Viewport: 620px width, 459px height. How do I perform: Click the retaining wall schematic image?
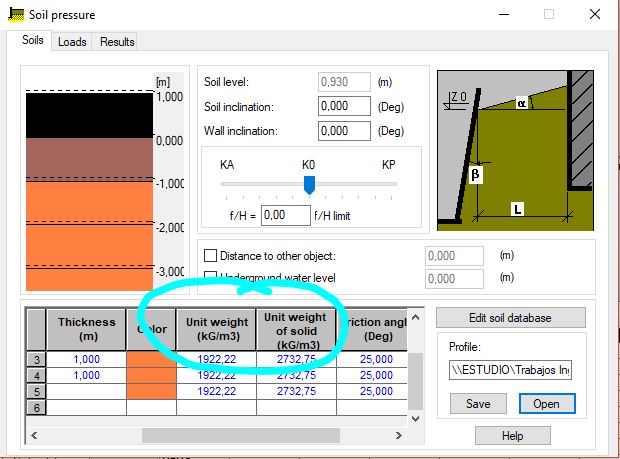tap(515, 150)
